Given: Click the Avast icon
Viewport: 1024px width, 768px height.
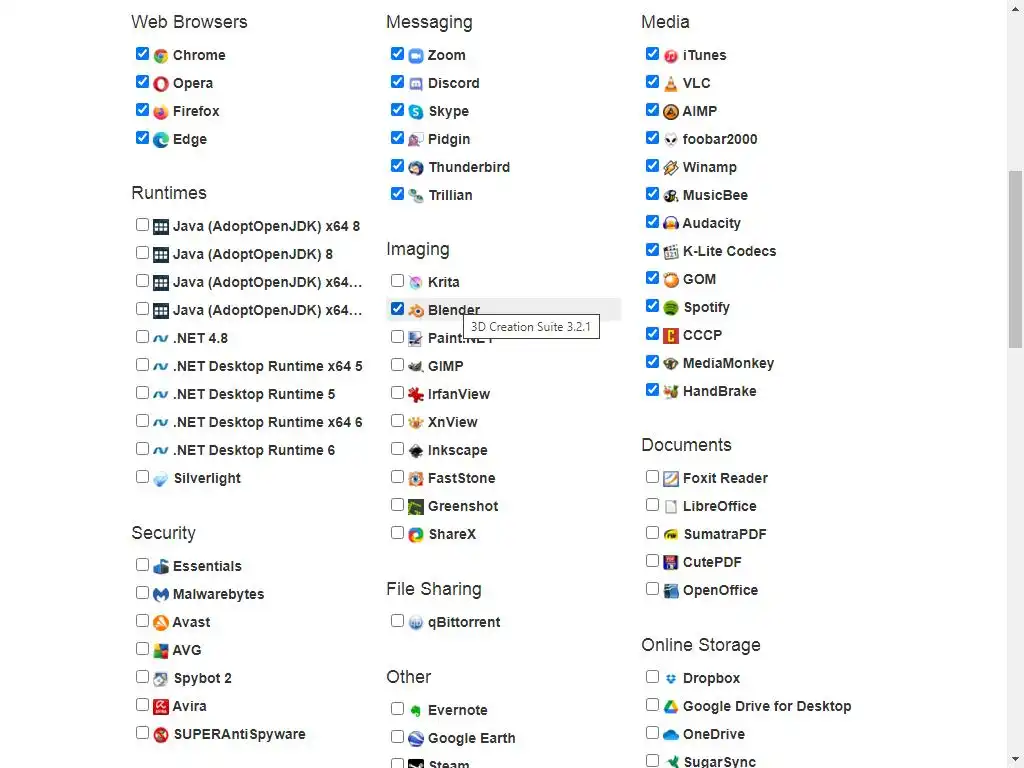Looking at the screenshot, I should tap(161, 622).
